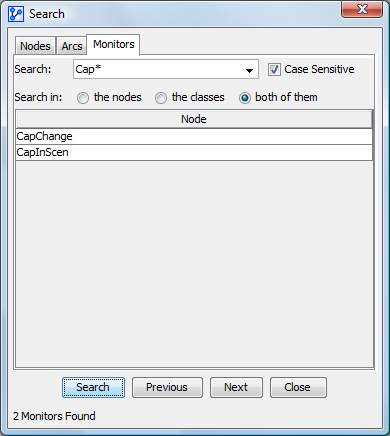390x436 pixels.
Task: Toggle the Case Sensitive checkbox
Action: tap(274, 70)
